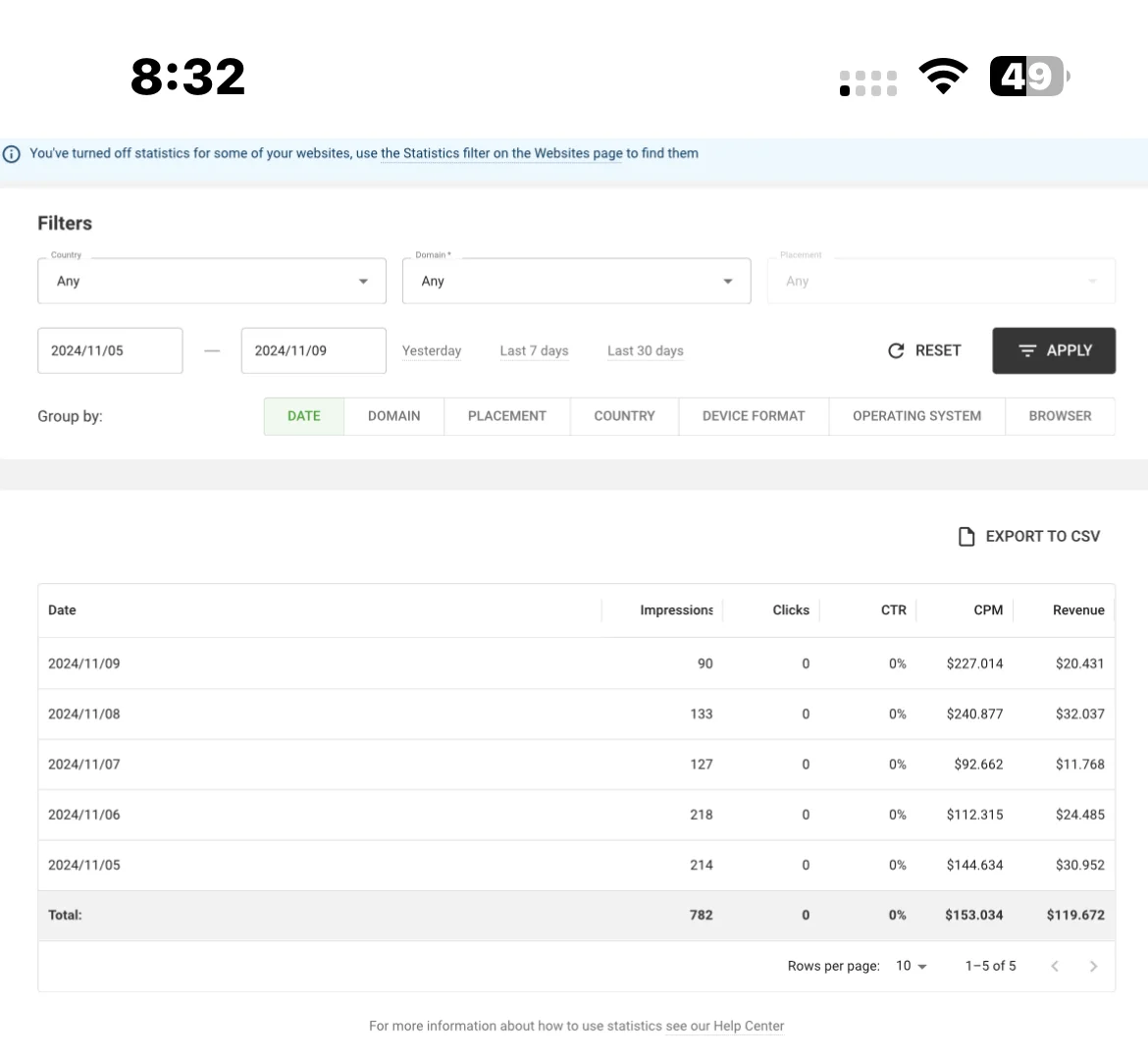Screen dimensions: 1148x1059
Task: Click the CSV export file icon
Action: pos(966,537)
